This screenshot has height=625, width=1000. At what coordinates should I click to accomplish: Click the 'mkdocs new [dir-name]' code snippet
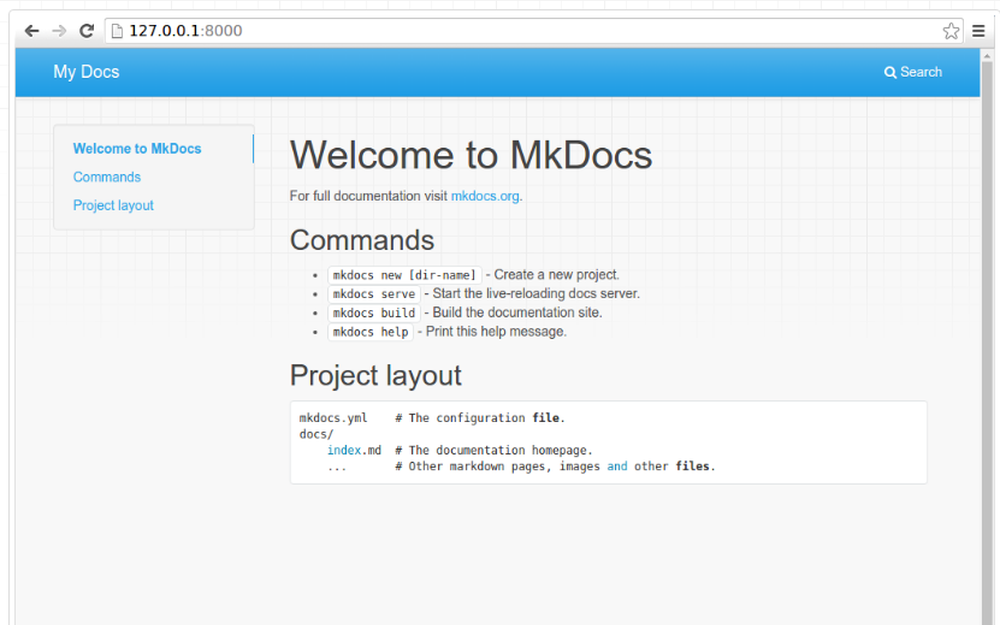pos(404,275)
